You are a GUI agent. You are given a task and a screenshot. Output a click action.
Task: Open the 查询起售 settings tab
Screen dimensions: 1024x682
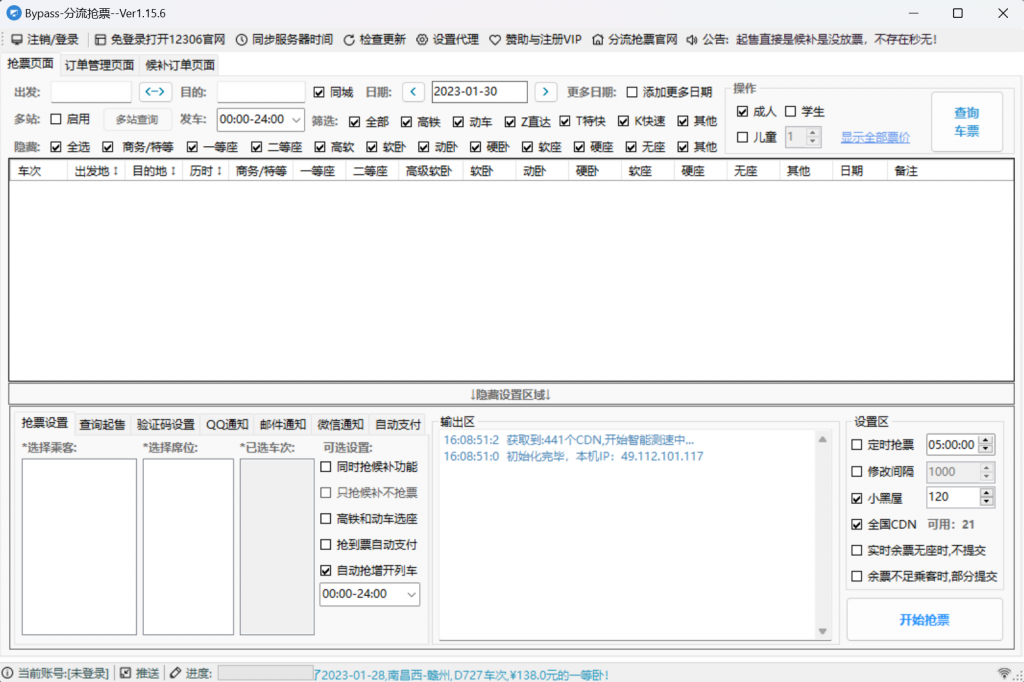click(103, 425)
